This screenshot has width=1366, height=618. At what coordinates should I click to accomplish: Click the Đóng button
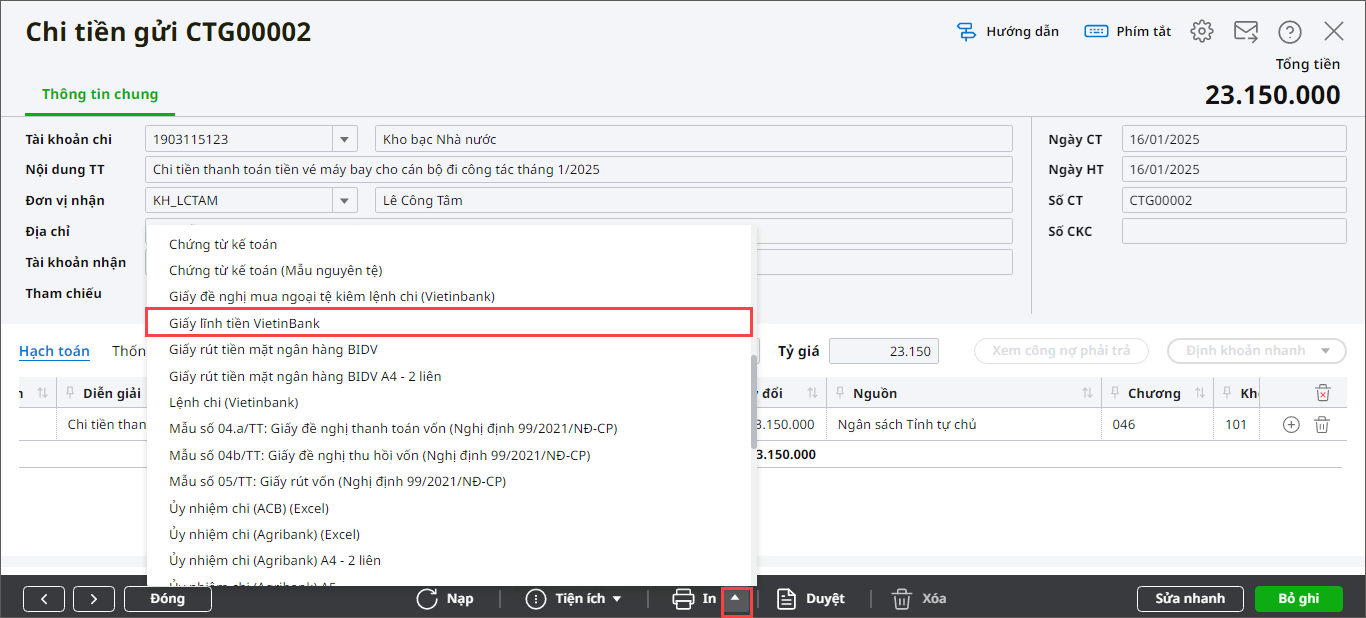coord(168,599)
